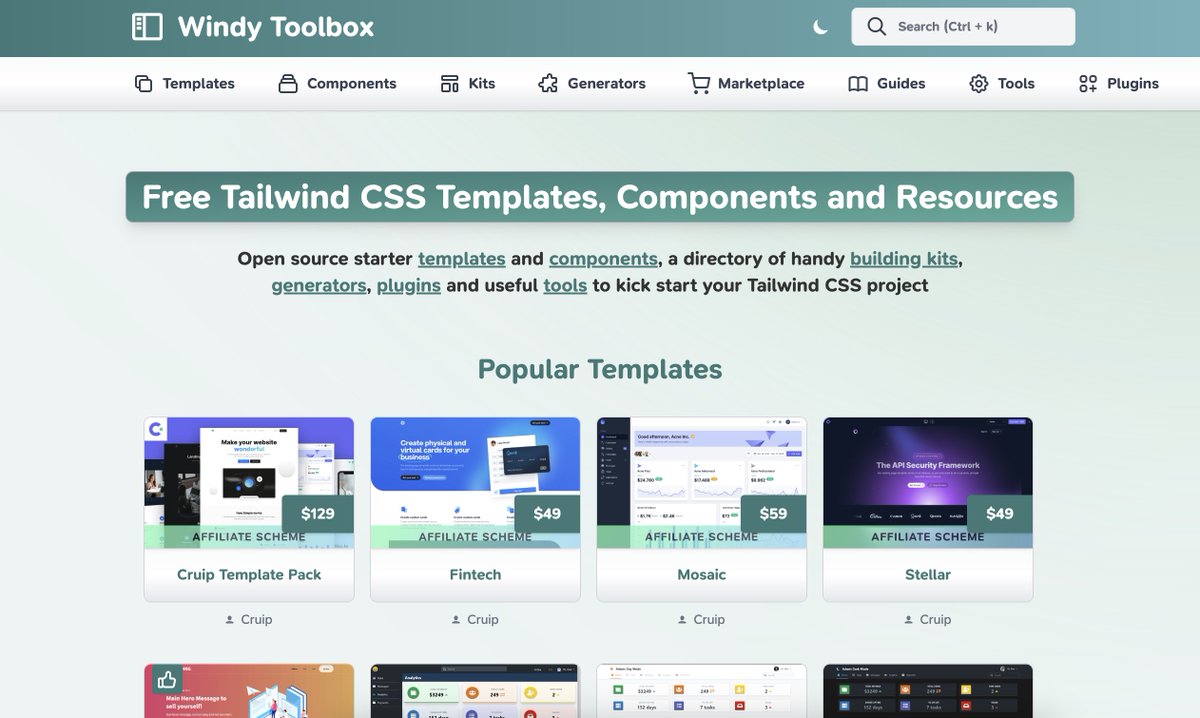Click the Templates nav icon
The height and width of the screenshot is (718, 1200).
[x=144, y=84]
